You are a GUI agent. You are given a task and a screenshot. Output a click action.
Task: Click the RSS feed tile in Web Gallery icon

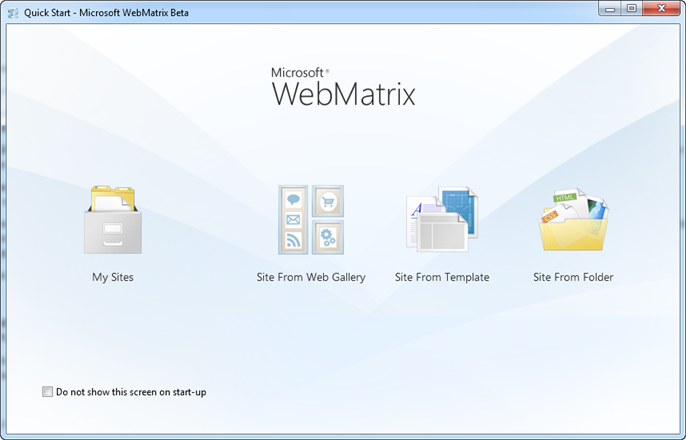[x=294, y=238]
